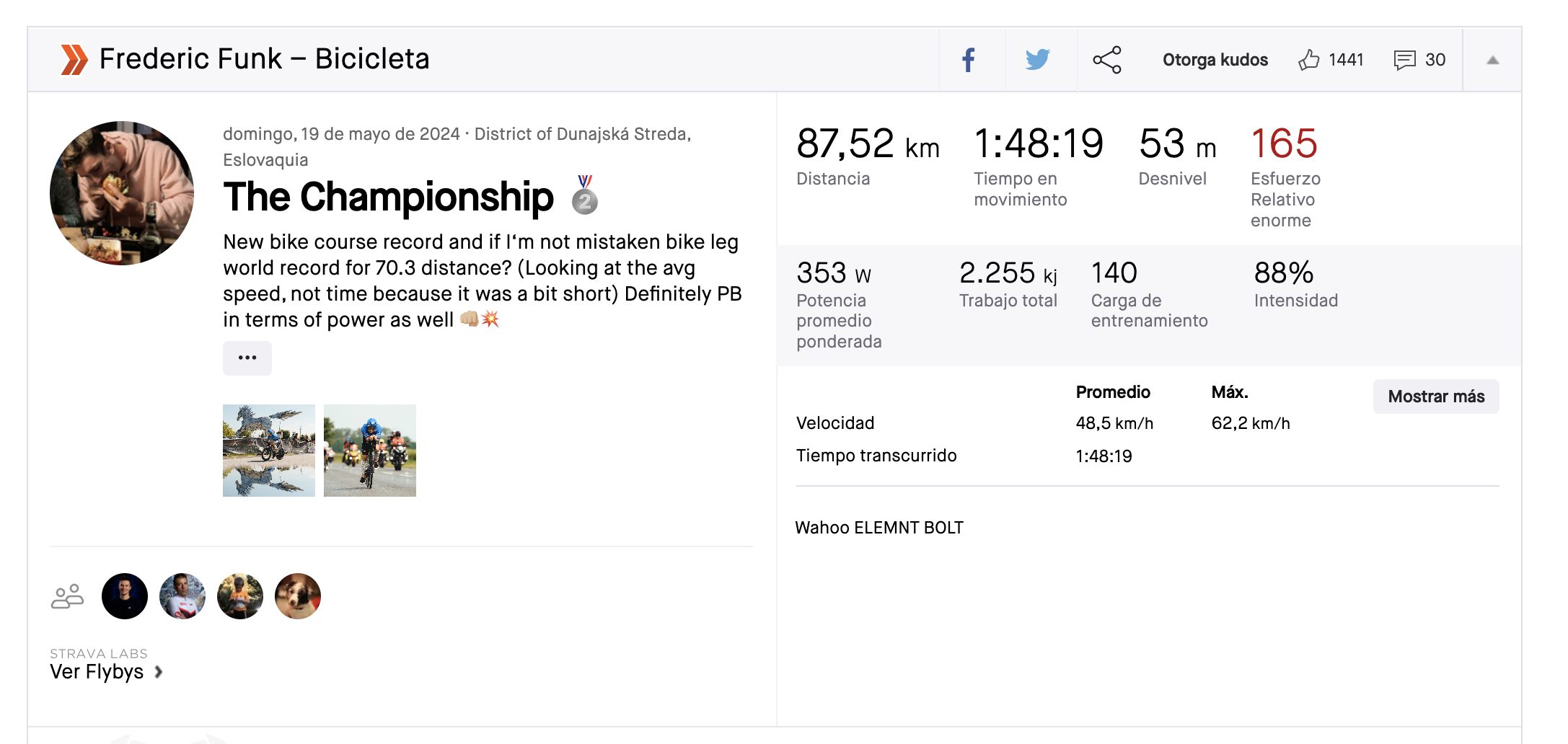
Task: Expand the description with three-dots button
Action: [x=247, y=358]
